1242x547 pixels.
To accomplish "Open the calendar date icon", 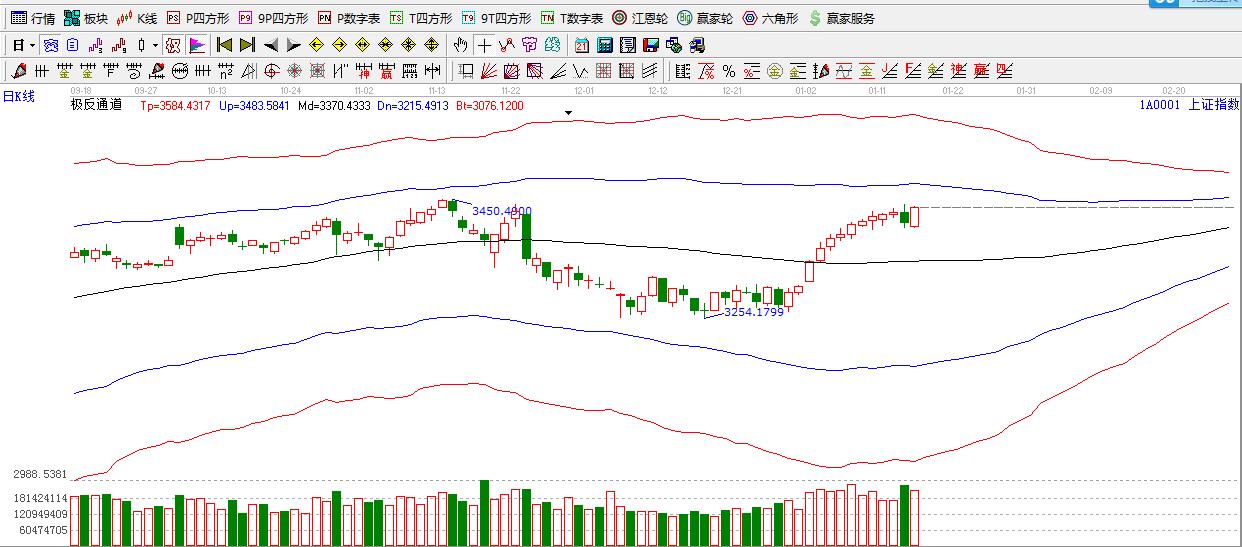I will 582,45.
